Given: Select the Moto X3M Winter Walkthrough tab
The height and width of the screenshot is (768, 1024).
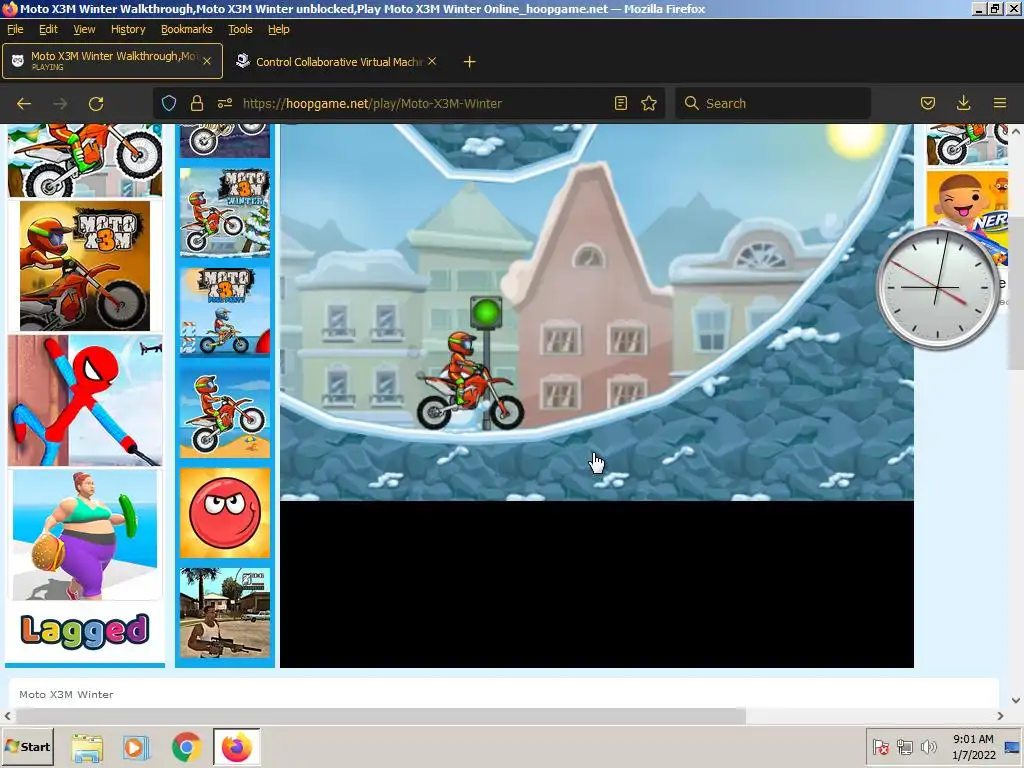Looking at the screenshot, I should (112, 61).
